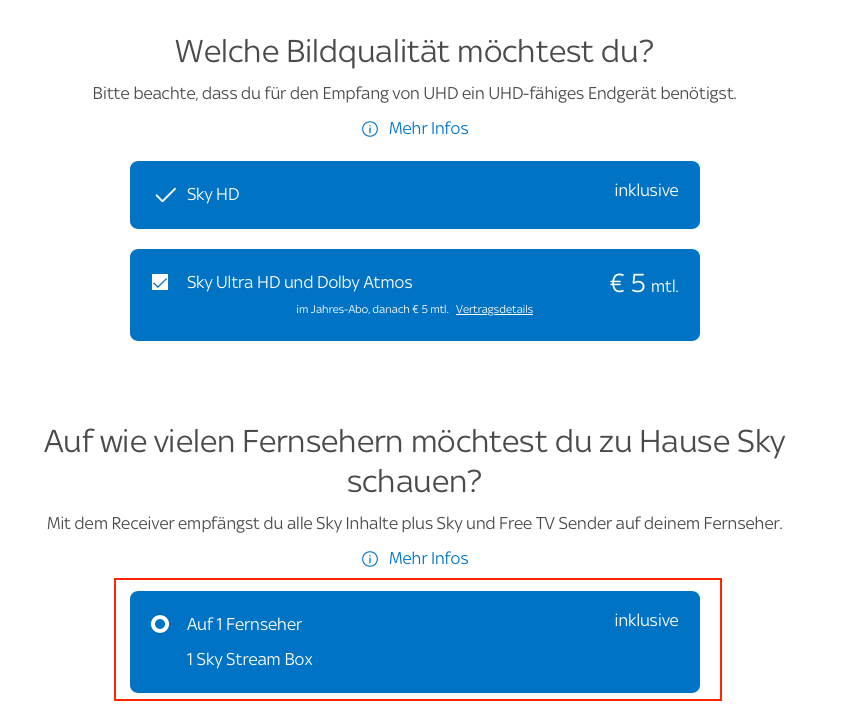Viewport: 862px width, 708px height.
Task: Select the Sky HD option card
Action: click(x=414, y=194)
